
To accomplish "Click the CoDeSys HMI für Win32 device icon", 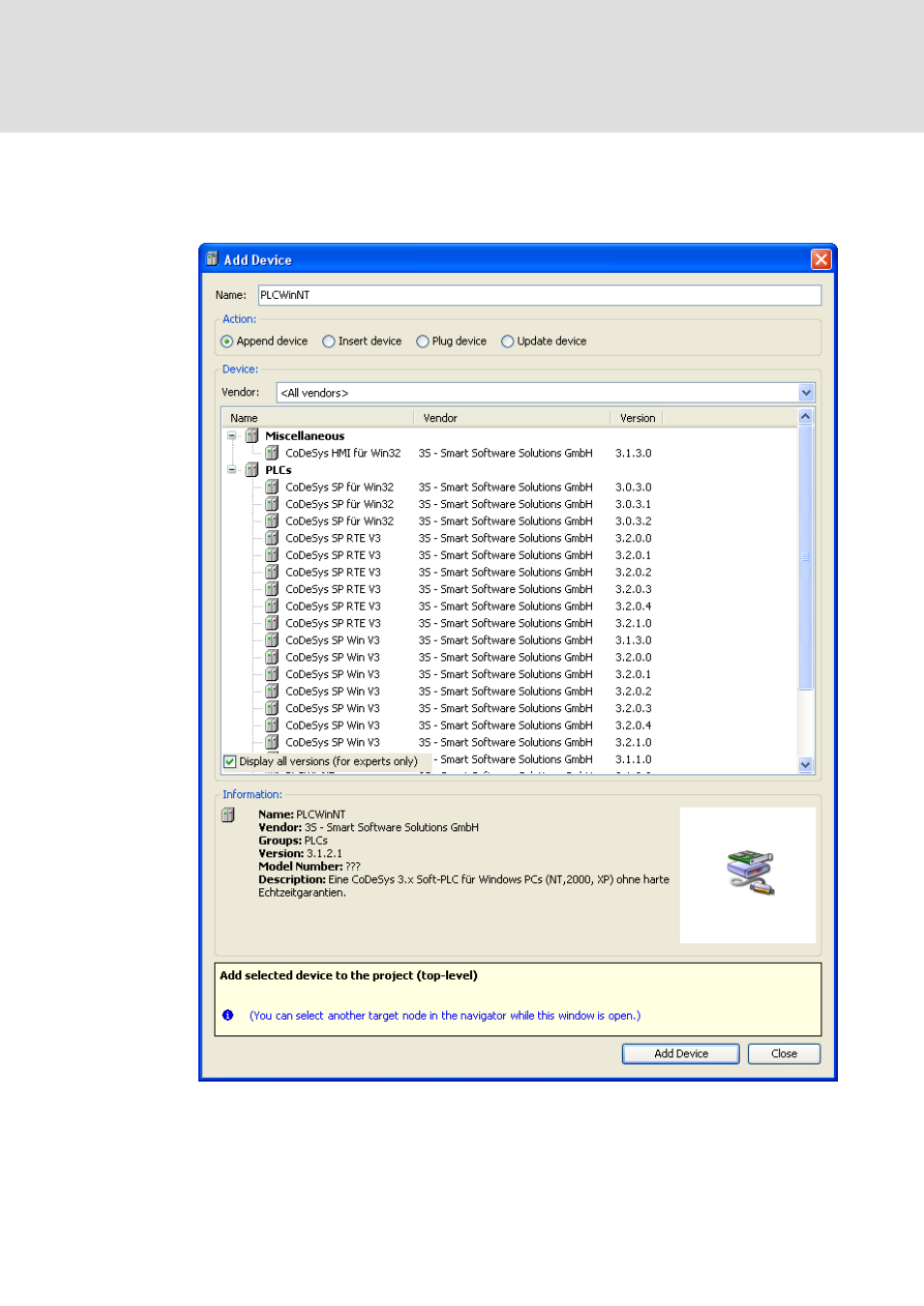I will [x=272, y=453].
